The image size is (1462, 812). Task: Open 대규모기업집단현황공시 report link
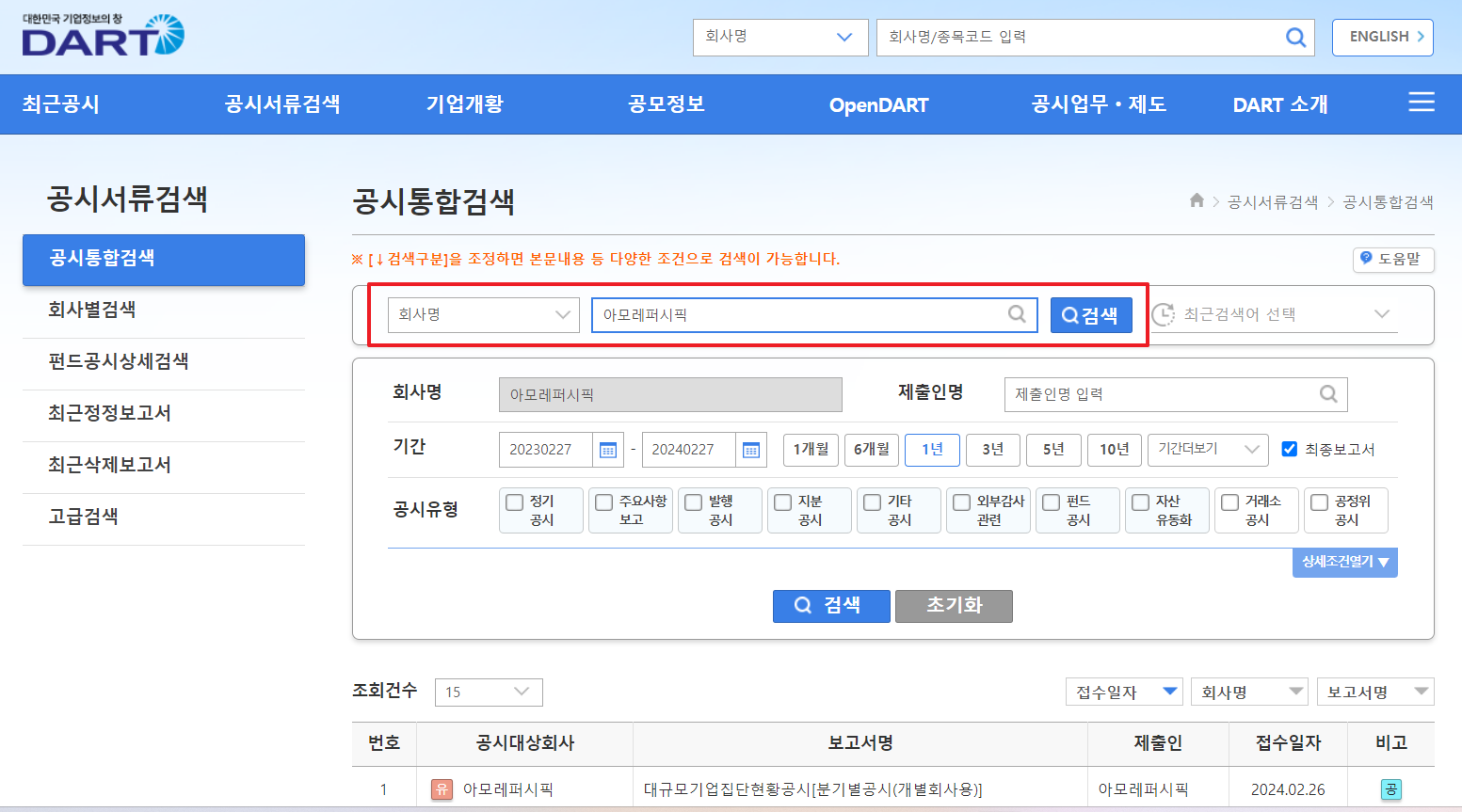[x=813, y=789]
